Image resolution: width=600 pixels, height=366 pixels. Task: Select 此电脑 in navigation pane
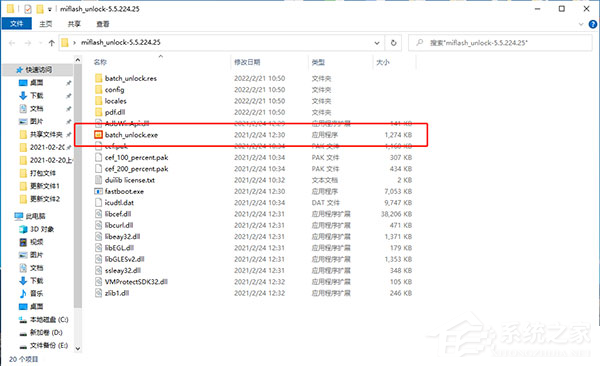35,216
